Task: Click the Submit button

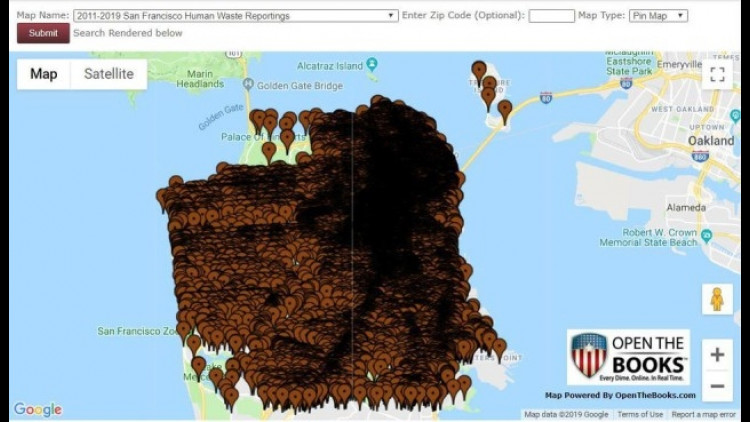Action: 43,33
